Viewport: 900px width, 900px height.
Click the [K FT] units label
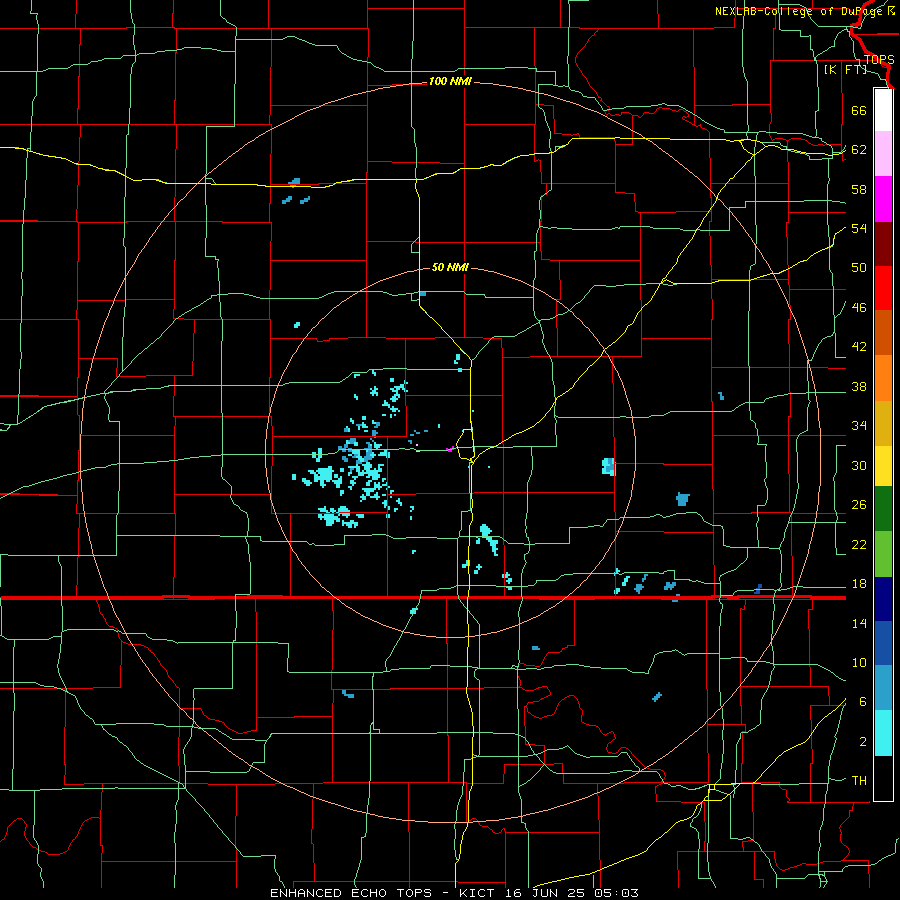(x=845, y=70)
